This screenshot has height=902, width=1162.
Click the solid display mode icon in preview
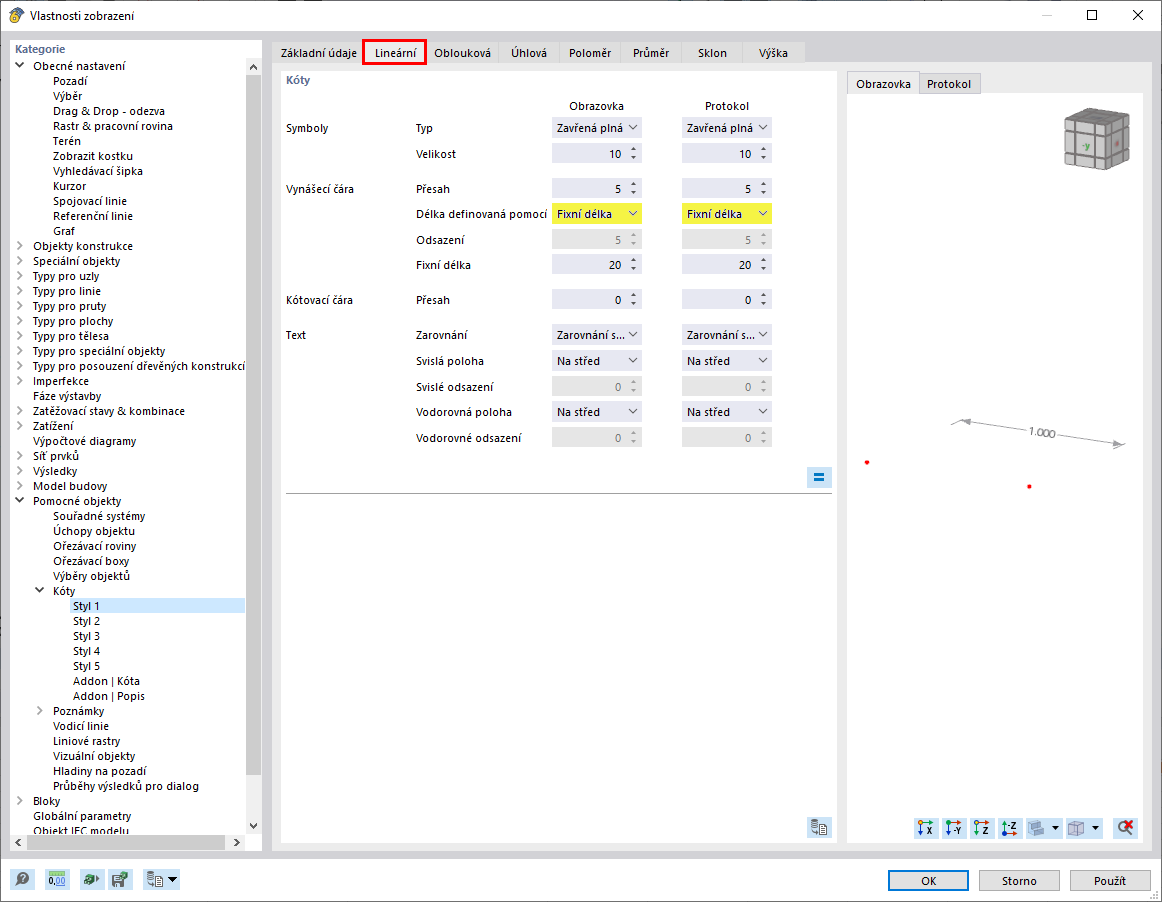[x=1037, y=828]
